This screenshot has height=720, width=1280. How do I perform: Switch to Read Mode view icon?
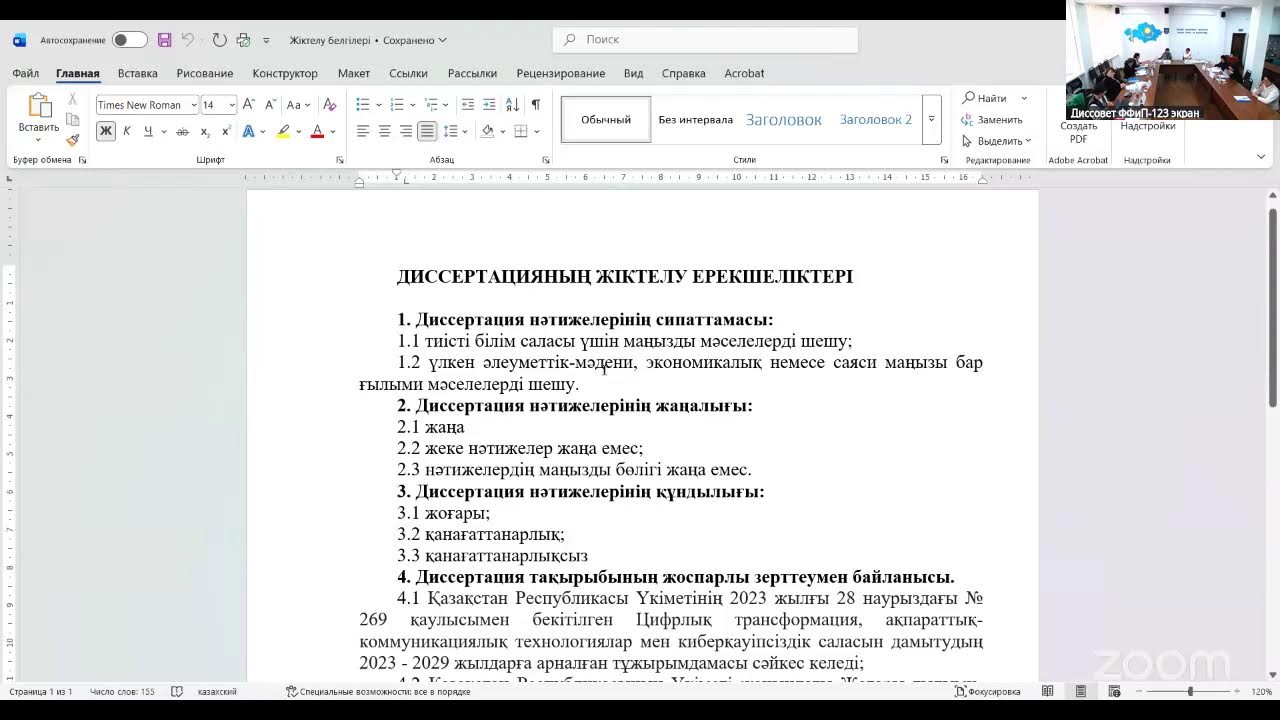coord(1047,691)
